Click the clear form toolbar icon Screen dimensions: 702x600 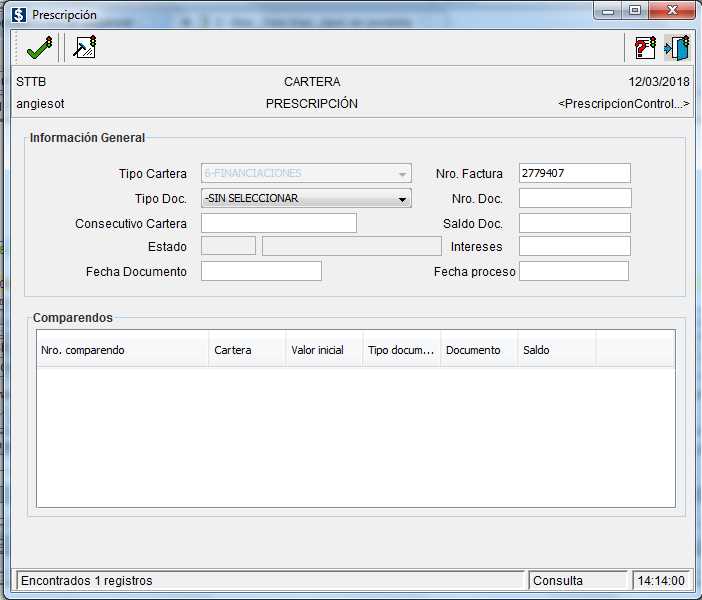[x=85, y=47]
